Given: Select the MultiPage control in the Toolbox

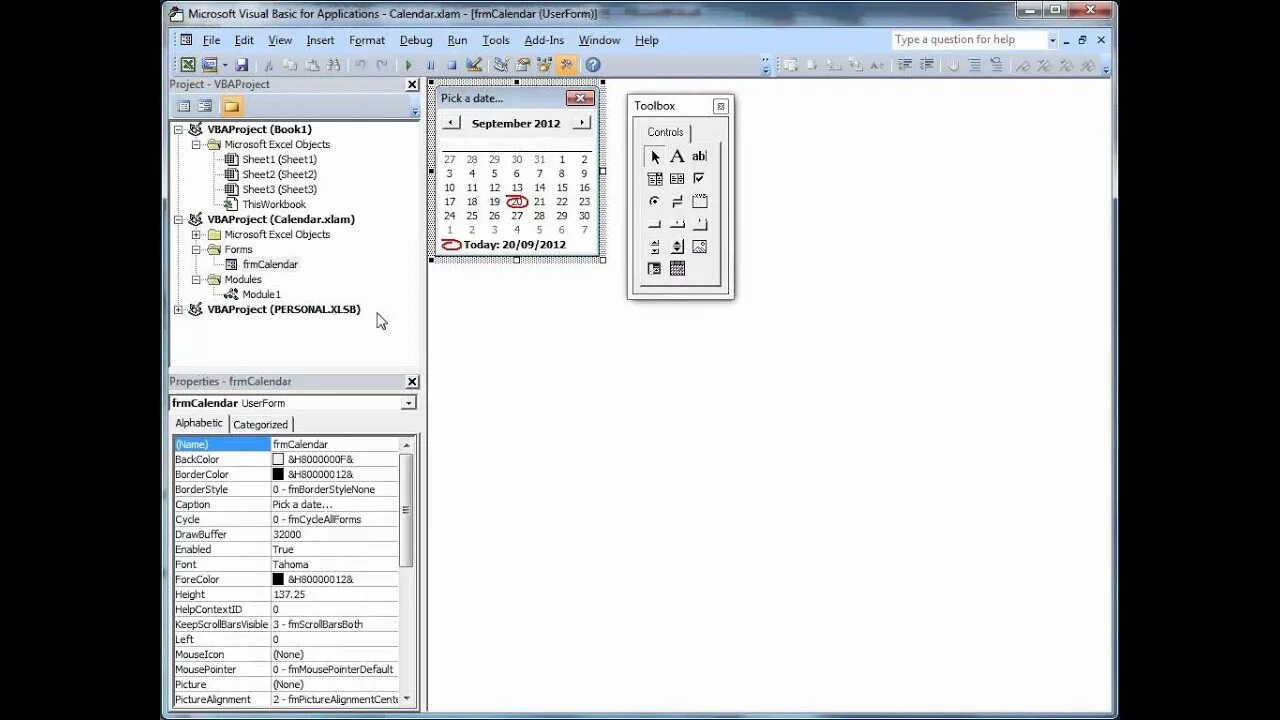Looking at the screenshot, I should [699, 224].
